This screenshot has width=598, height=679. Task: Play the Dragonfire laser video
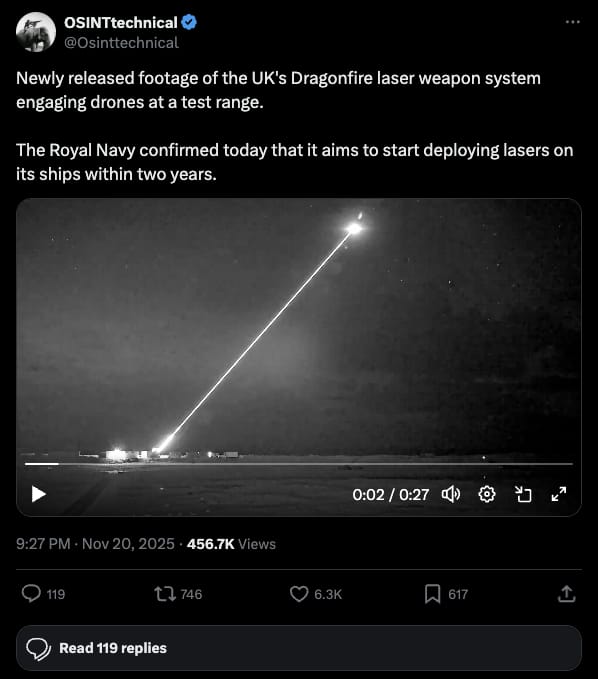[39, 494]
